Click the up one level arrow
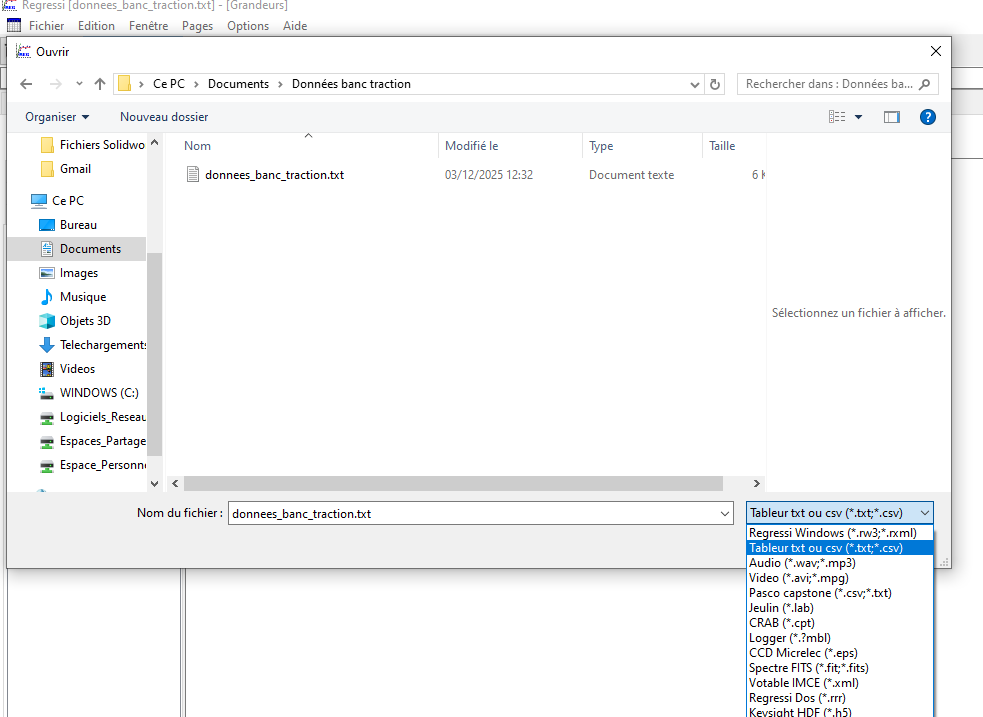The height and width of the screenshot is (717, 983). 100,84
